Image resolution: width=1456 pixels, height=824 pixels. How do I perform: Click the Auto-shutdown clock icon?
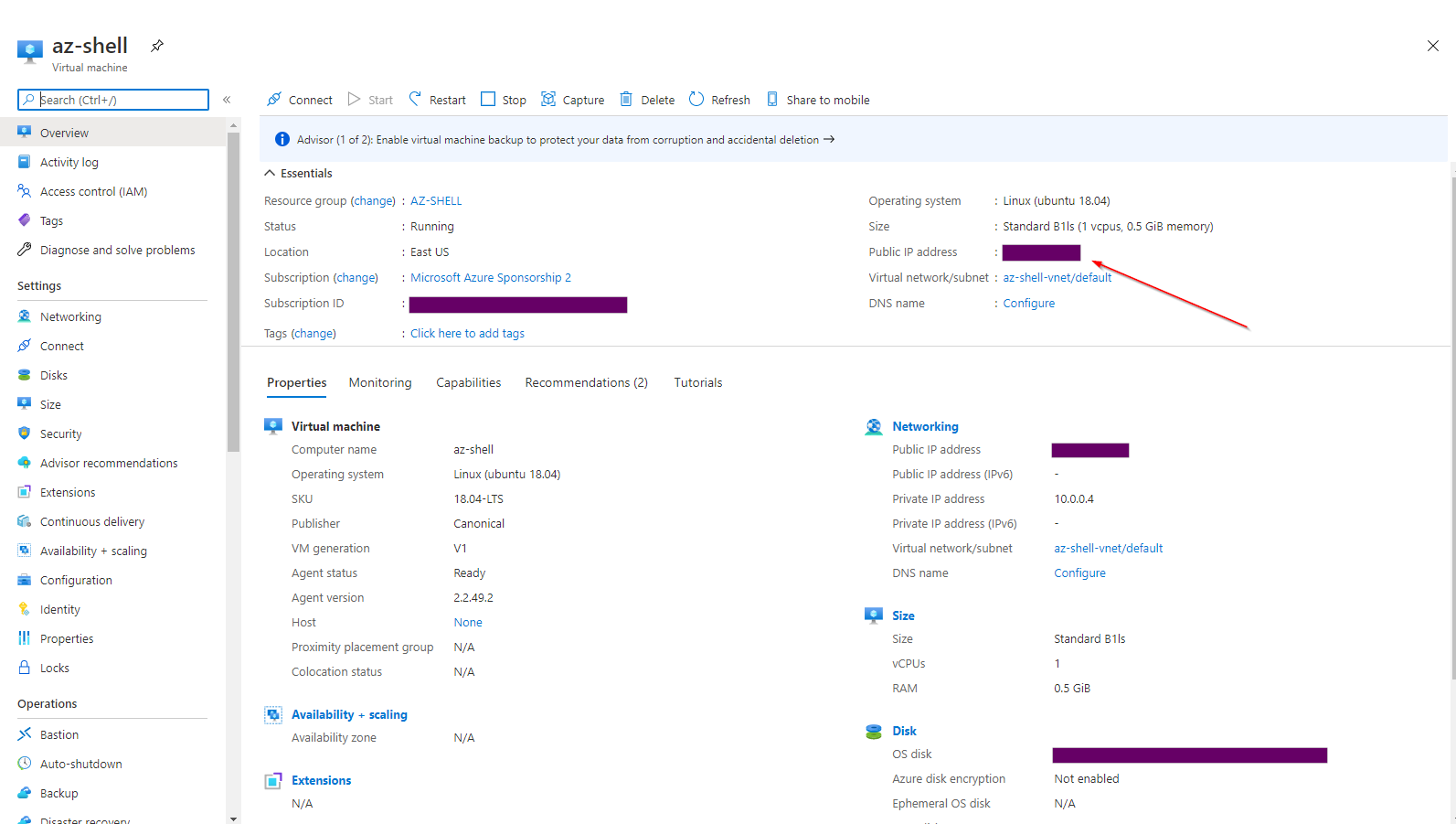[x=25, y=764]
